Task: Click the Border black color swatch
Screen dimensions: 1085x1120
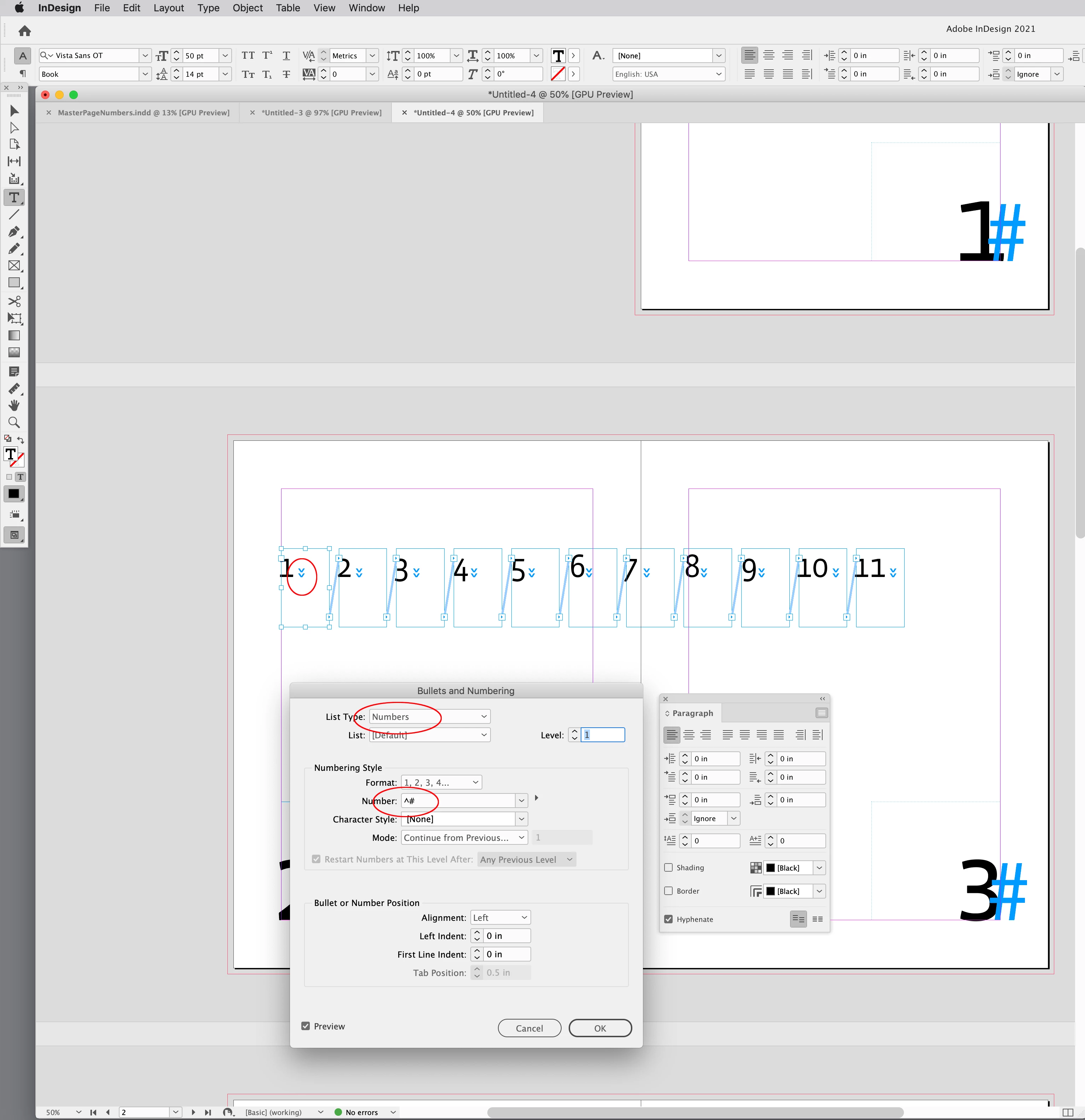Action: pos(771,891)
